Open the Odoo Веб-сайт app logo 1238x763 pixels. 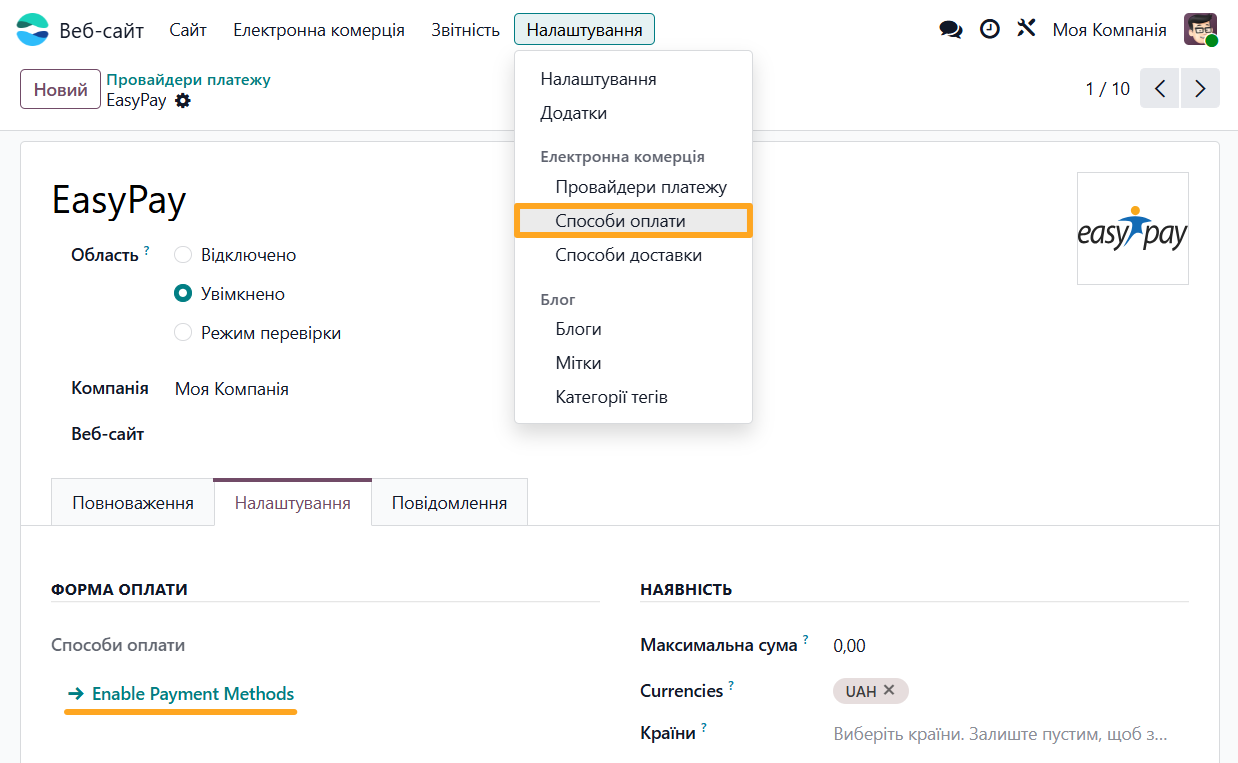click(x=32, y=30)
